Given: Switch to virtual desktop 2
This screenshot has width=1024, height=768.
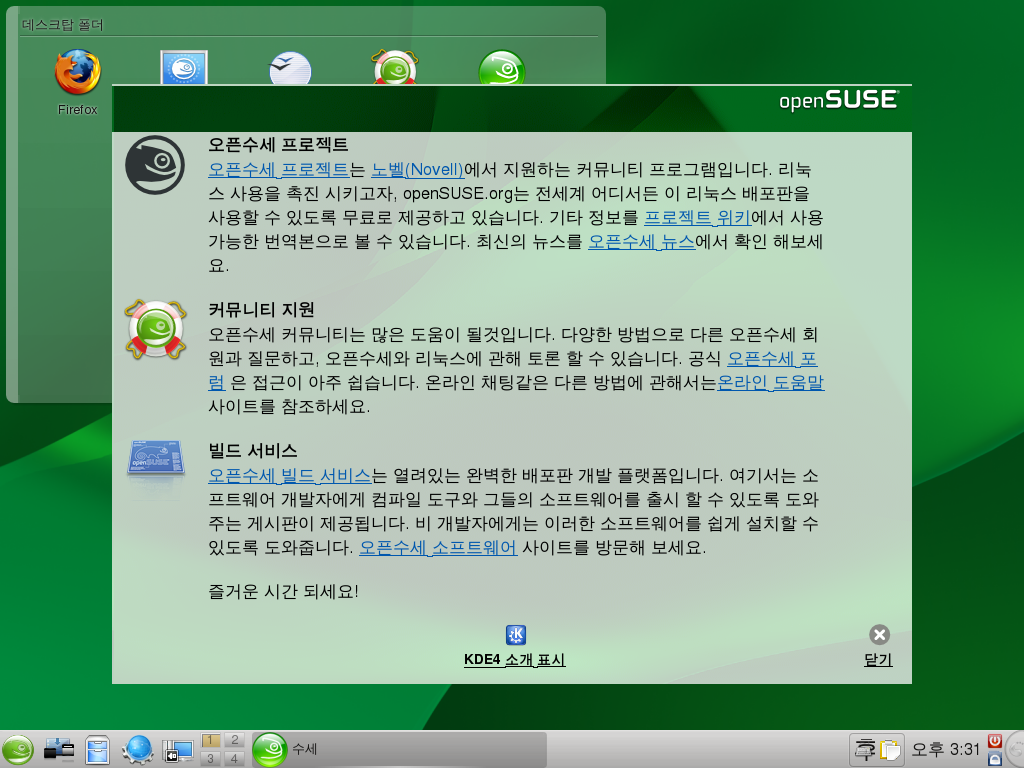Looking at the screenshot, I should (234, 740).
